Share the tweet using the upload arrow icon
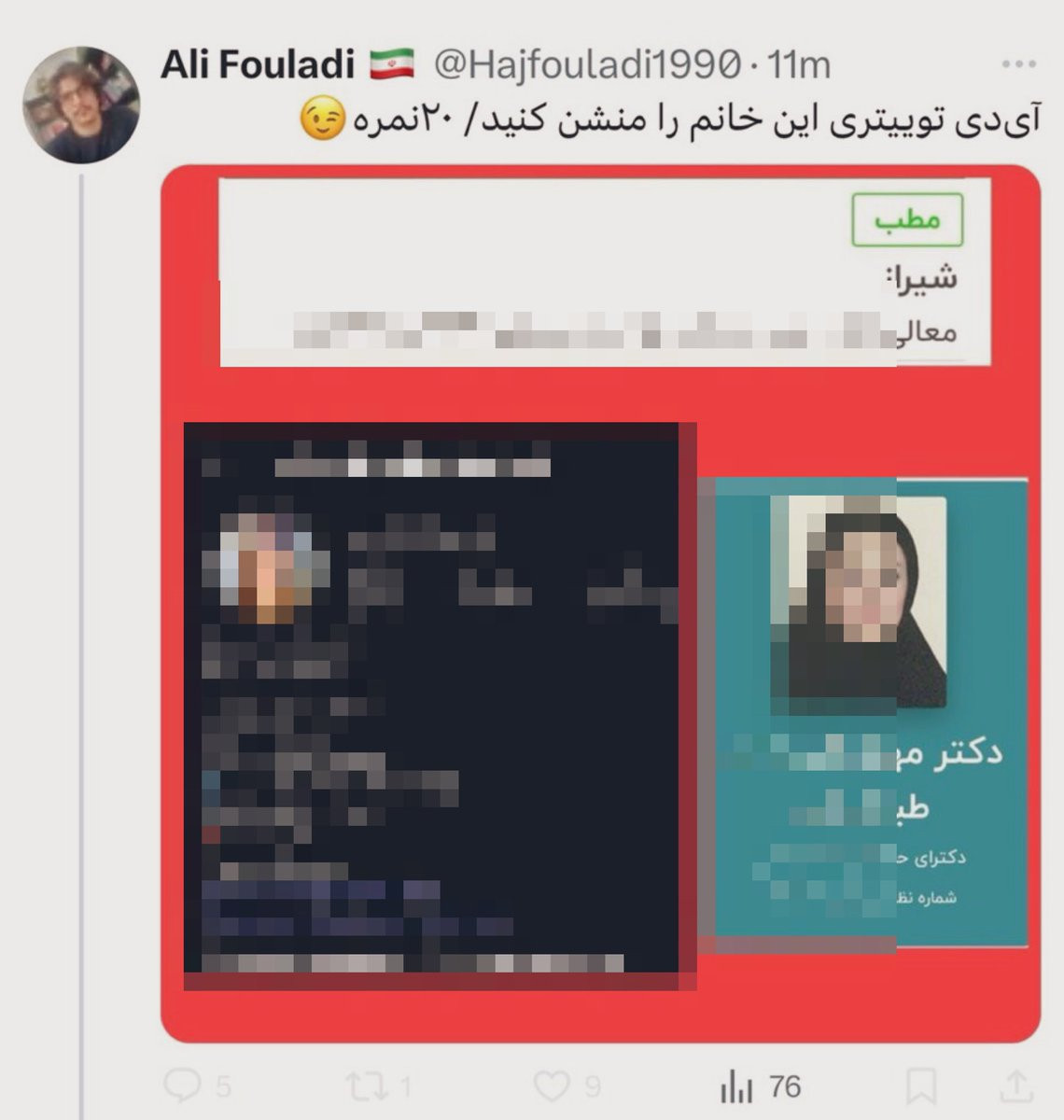Viewport: 1064px width, 1120px height. (1016, 1085)
